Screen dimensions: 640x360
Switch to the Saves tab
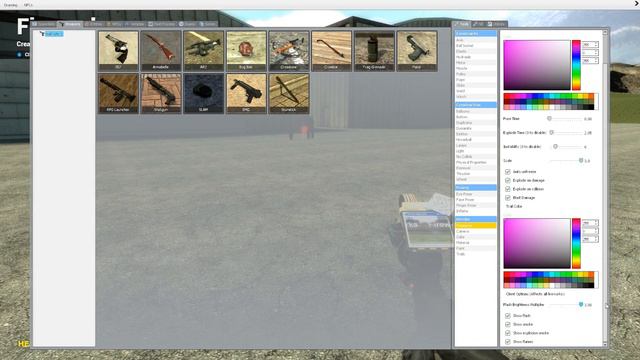coord(208,24)
